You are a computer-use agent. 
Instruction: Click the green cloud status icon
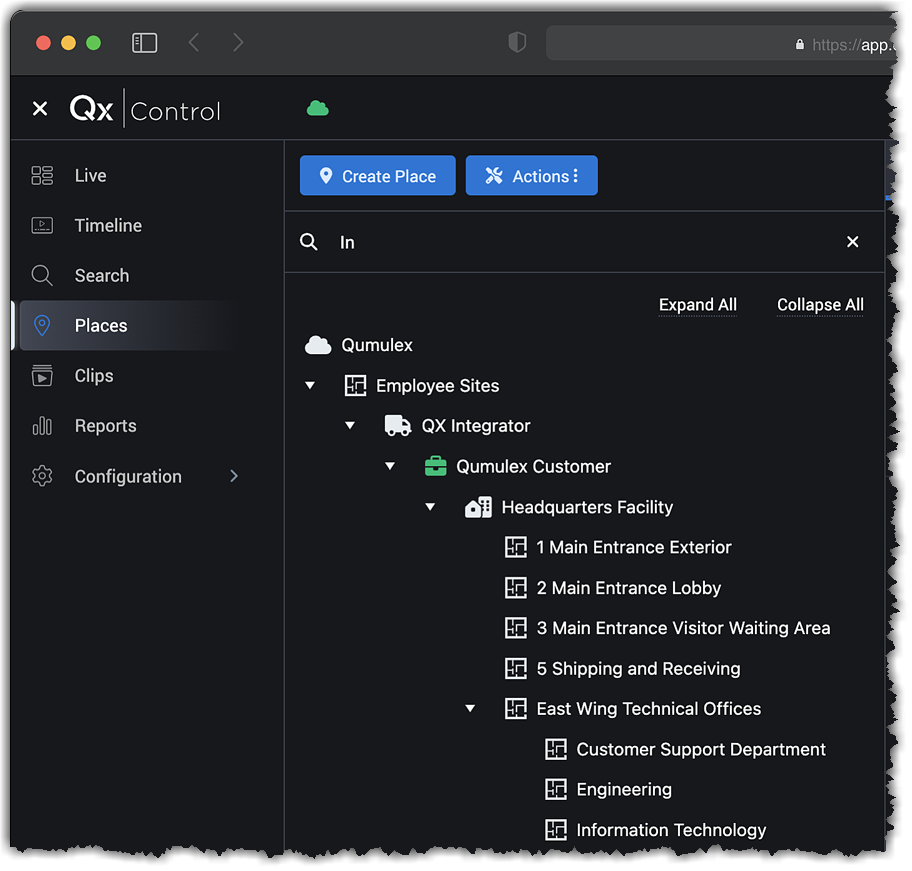[x=317, y=108]
